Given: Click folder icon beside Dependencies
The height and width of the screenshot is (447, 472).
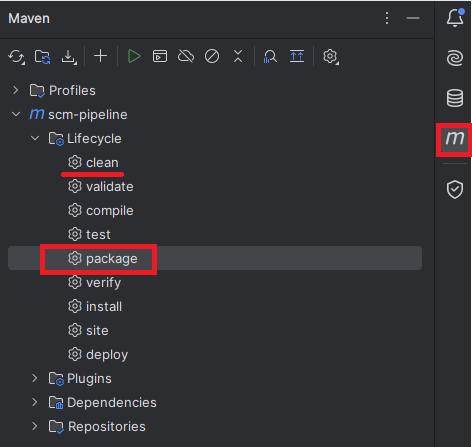Looking at the screenshot, I should click(56, 403).
